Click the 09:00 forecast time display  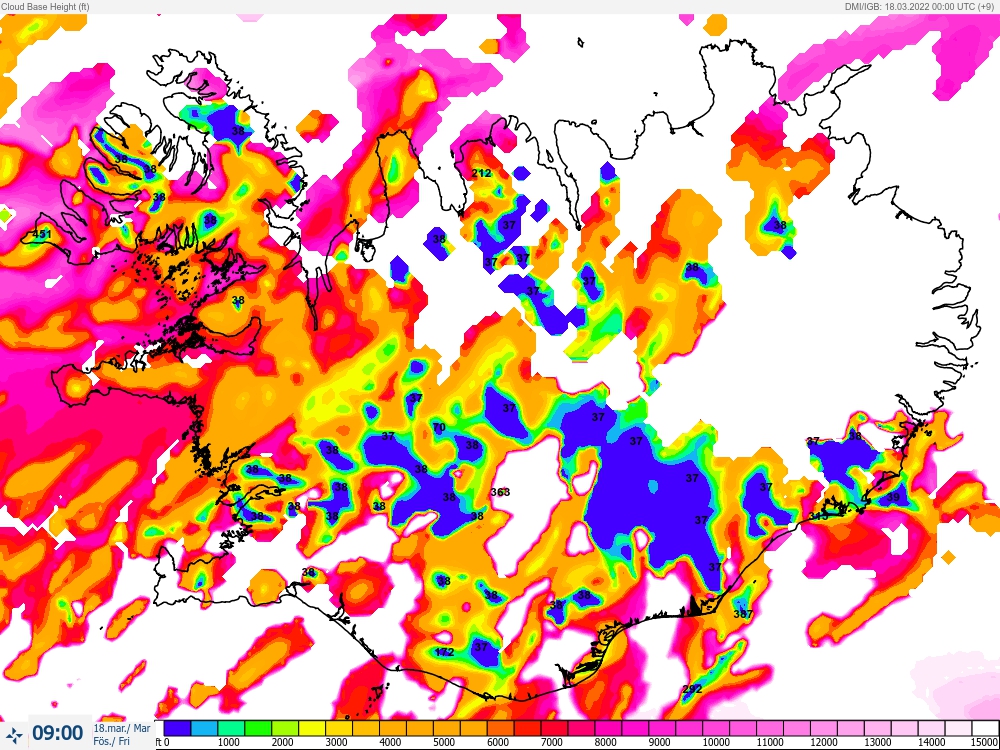[58, 733]
